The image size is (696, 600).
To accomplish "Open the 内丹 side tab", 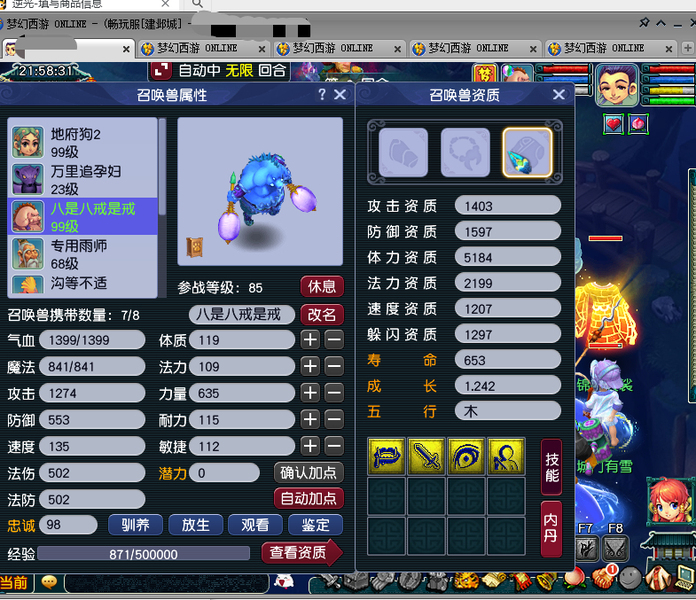I will (552, 529).
